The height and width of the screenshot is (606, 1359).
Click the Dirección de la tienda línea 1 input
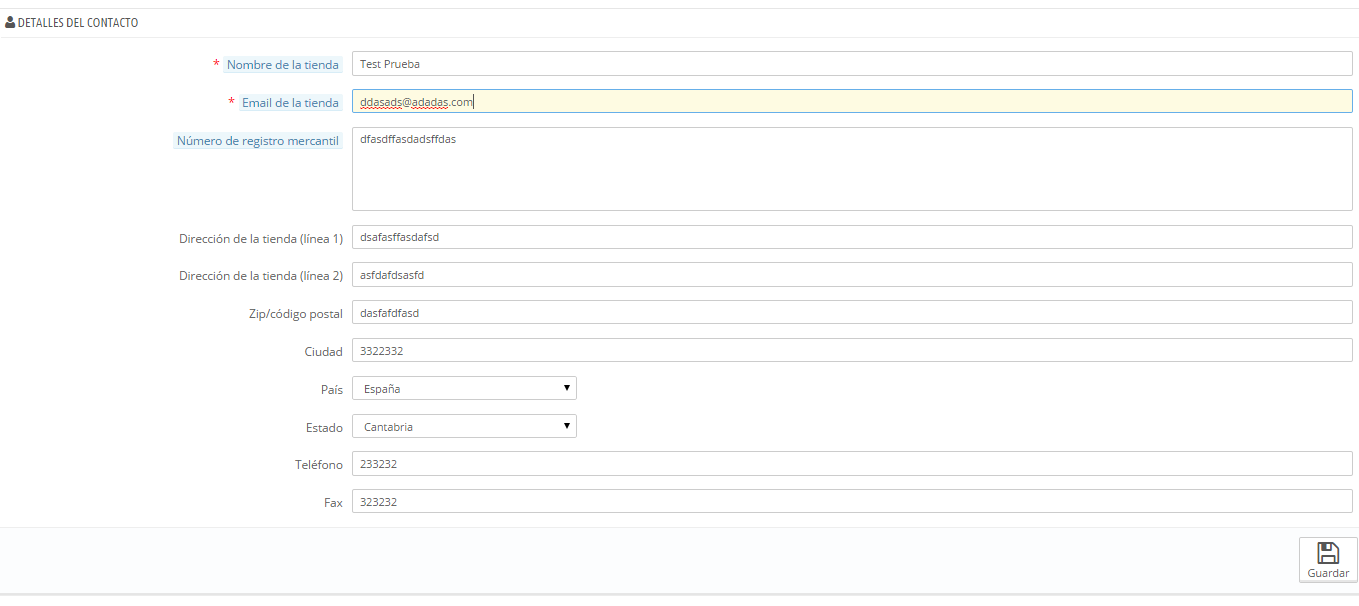[852, 237]
